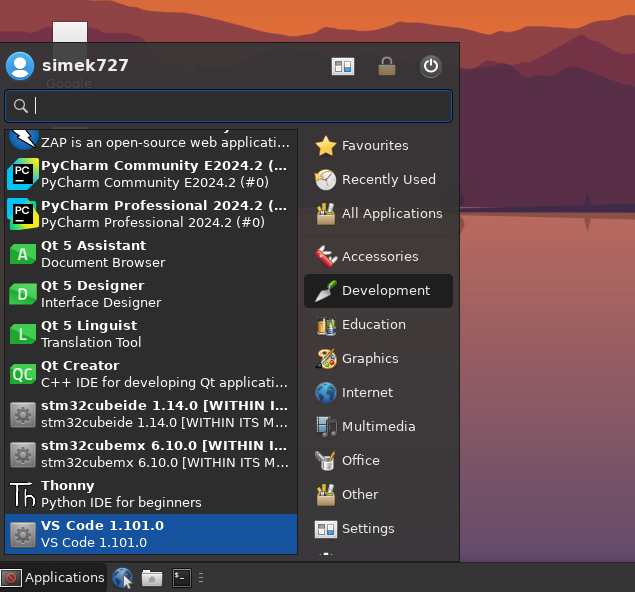Click the stm32cubemx gear icon

coord(23,455)
